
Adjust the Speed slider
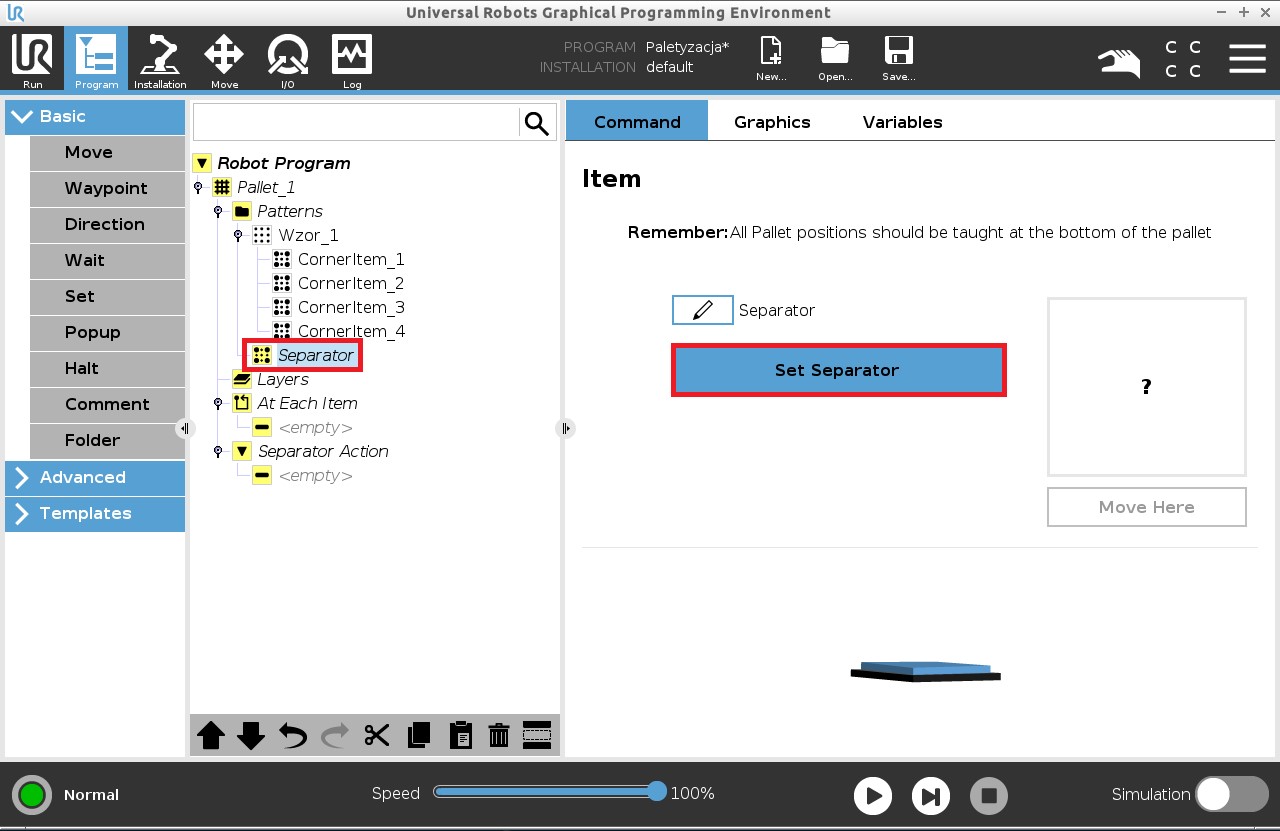point(549,792)
